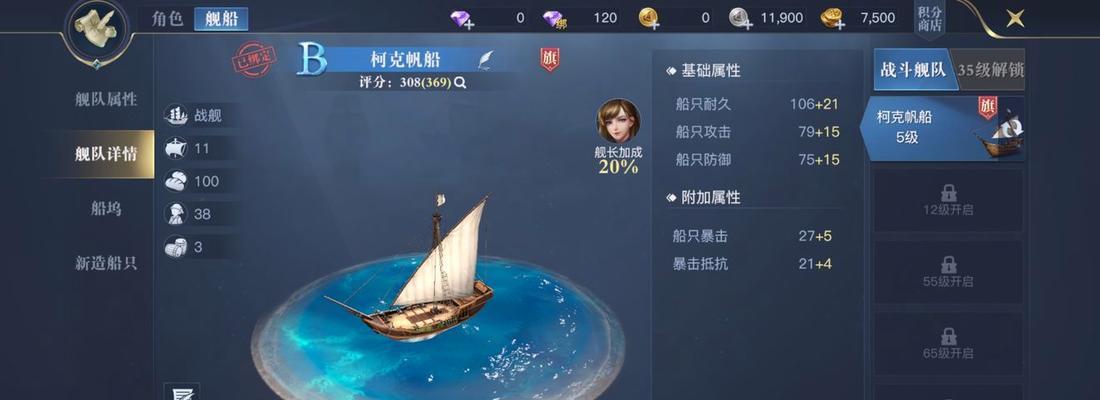
Task: Select the 舰船 tab
Action: tap(221, 19)
